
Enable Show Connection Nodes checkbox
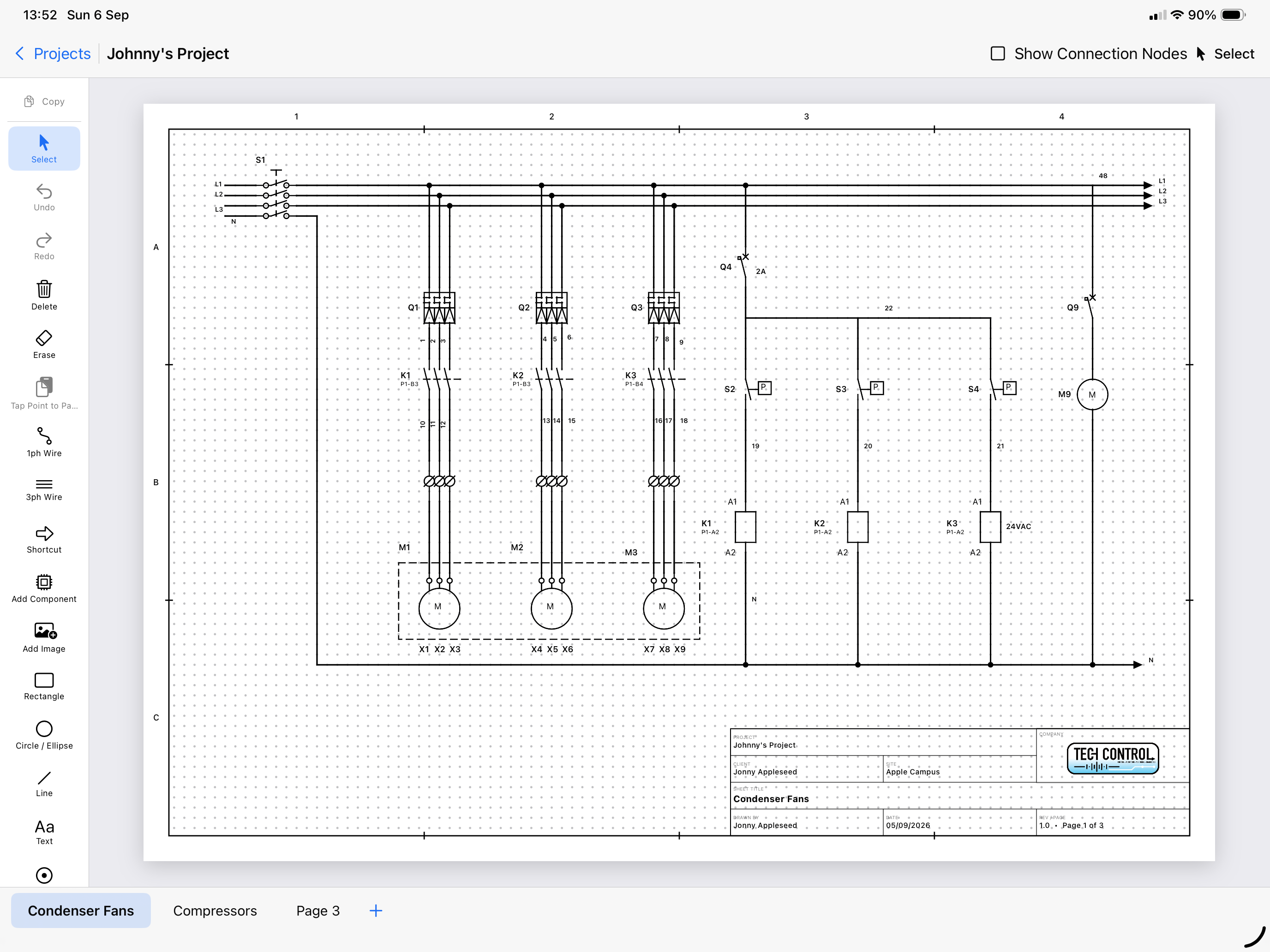(x=998, y=54)
